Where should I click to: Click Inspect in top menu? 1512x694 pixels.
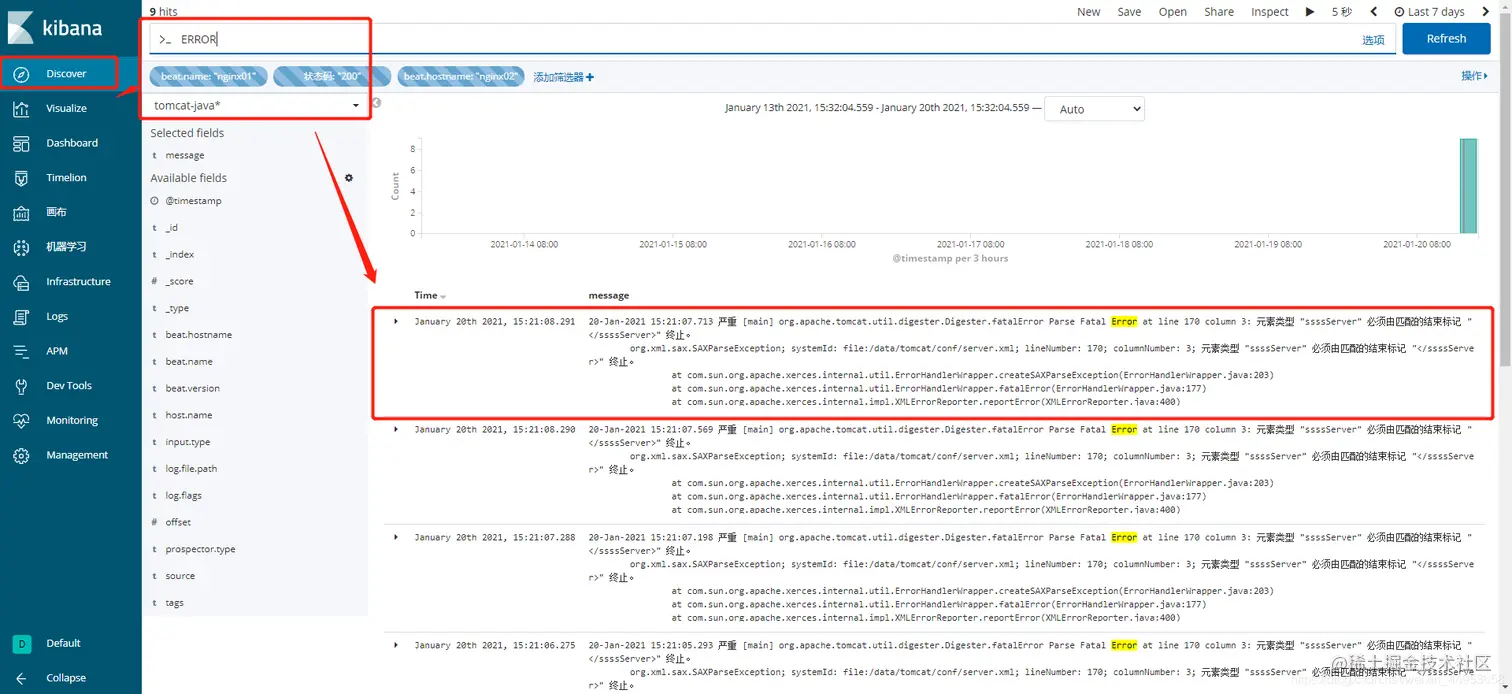point(1269,12)
